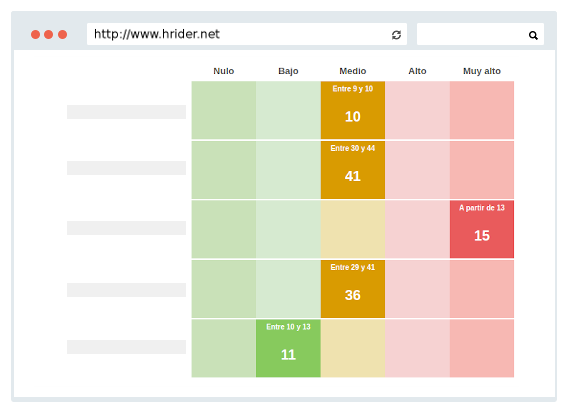572x412 pixels.
Task: Click the http://www.hrider.net address bar
Action: coord(247,34)
